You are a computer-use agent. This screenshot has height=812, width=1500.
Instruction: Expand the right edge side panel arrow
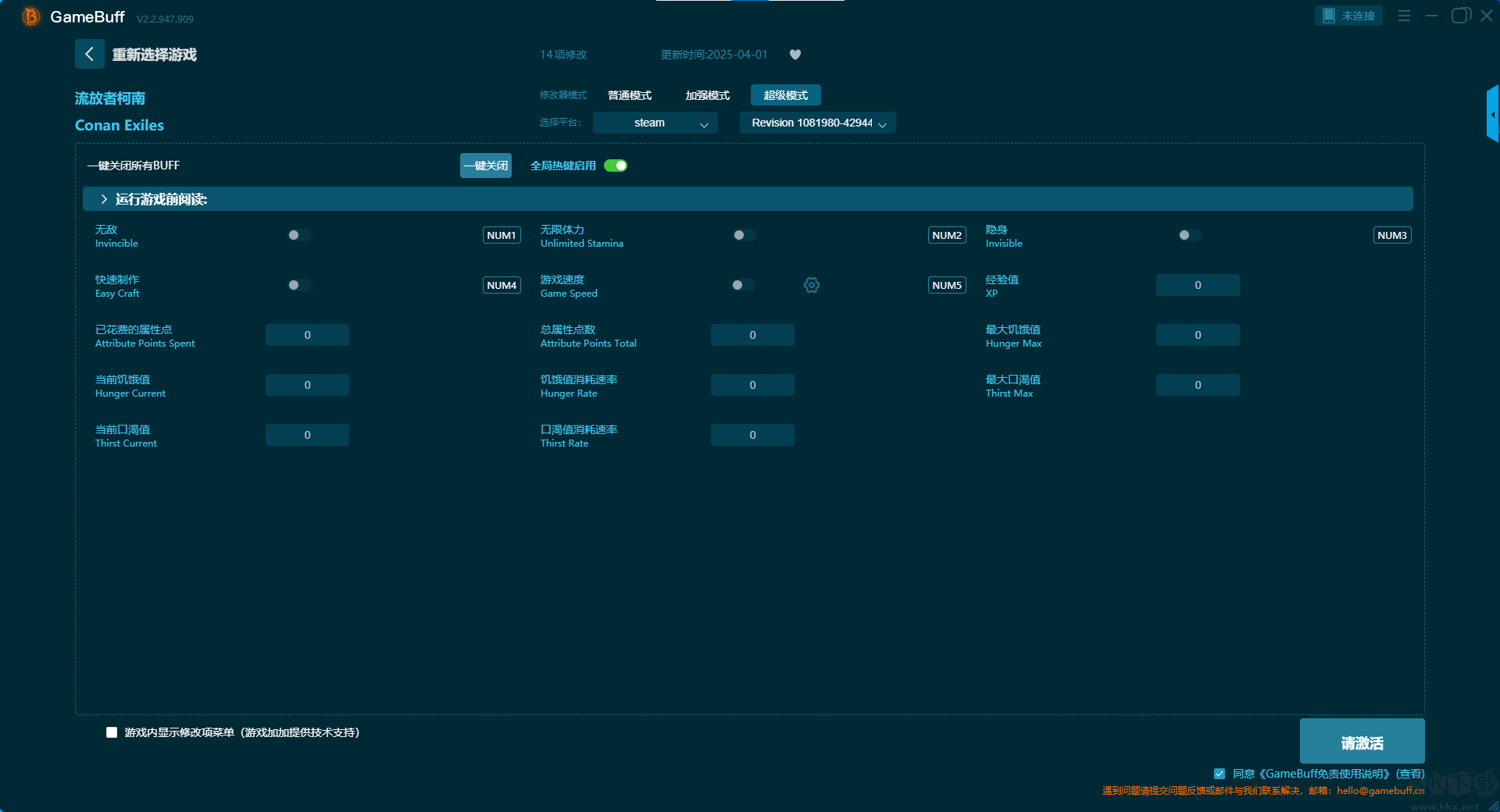(x=1492, y=115)
